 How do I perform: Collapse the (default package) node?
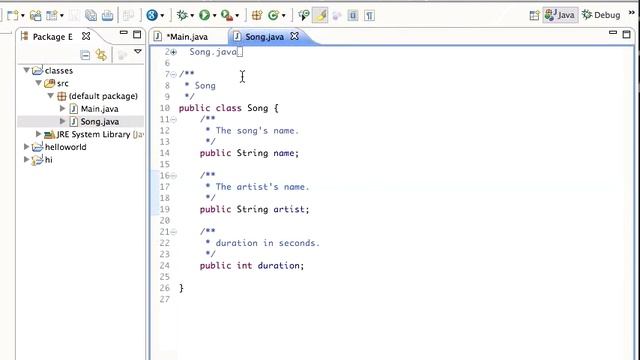(51, 96)
